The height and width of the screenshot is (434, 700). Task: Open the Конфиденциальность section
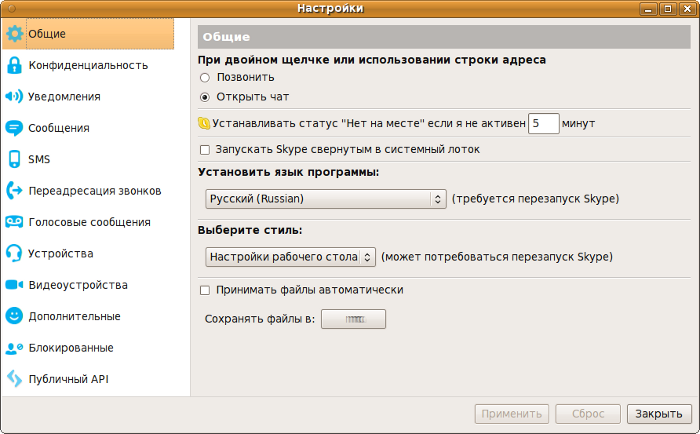tap(88, 65)
